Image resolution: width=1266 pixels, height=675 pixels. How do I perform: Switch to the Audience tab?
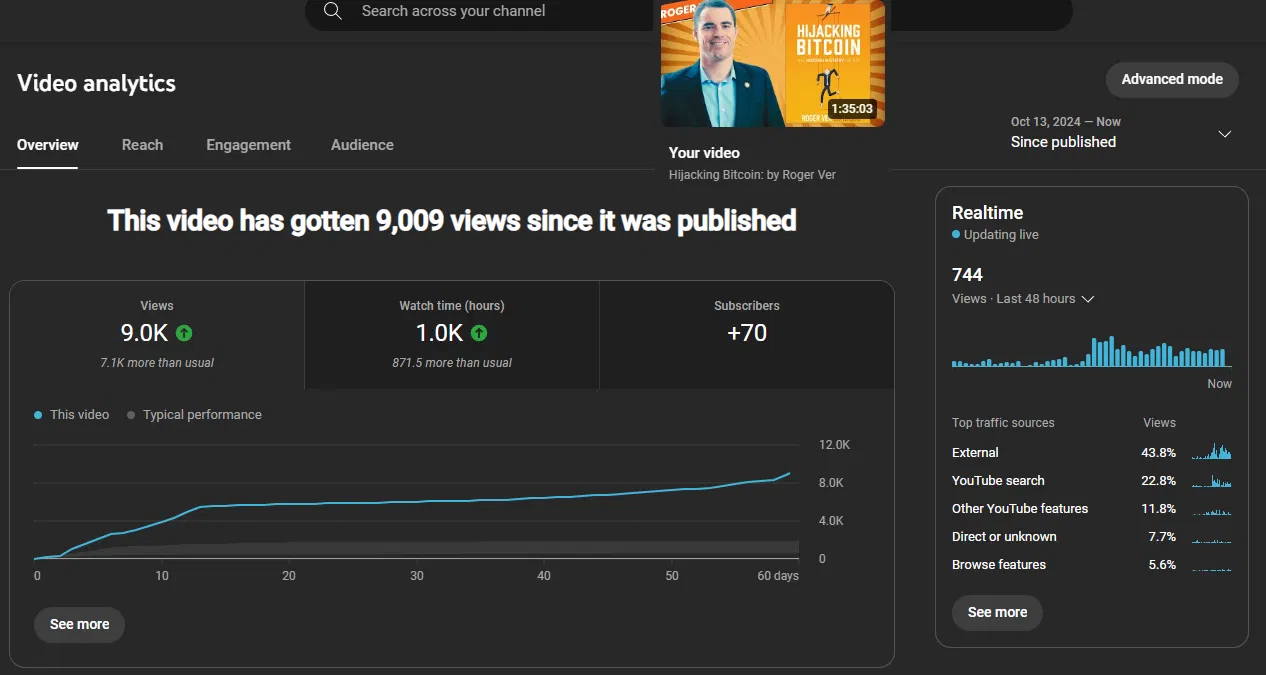tap(362, 145)
